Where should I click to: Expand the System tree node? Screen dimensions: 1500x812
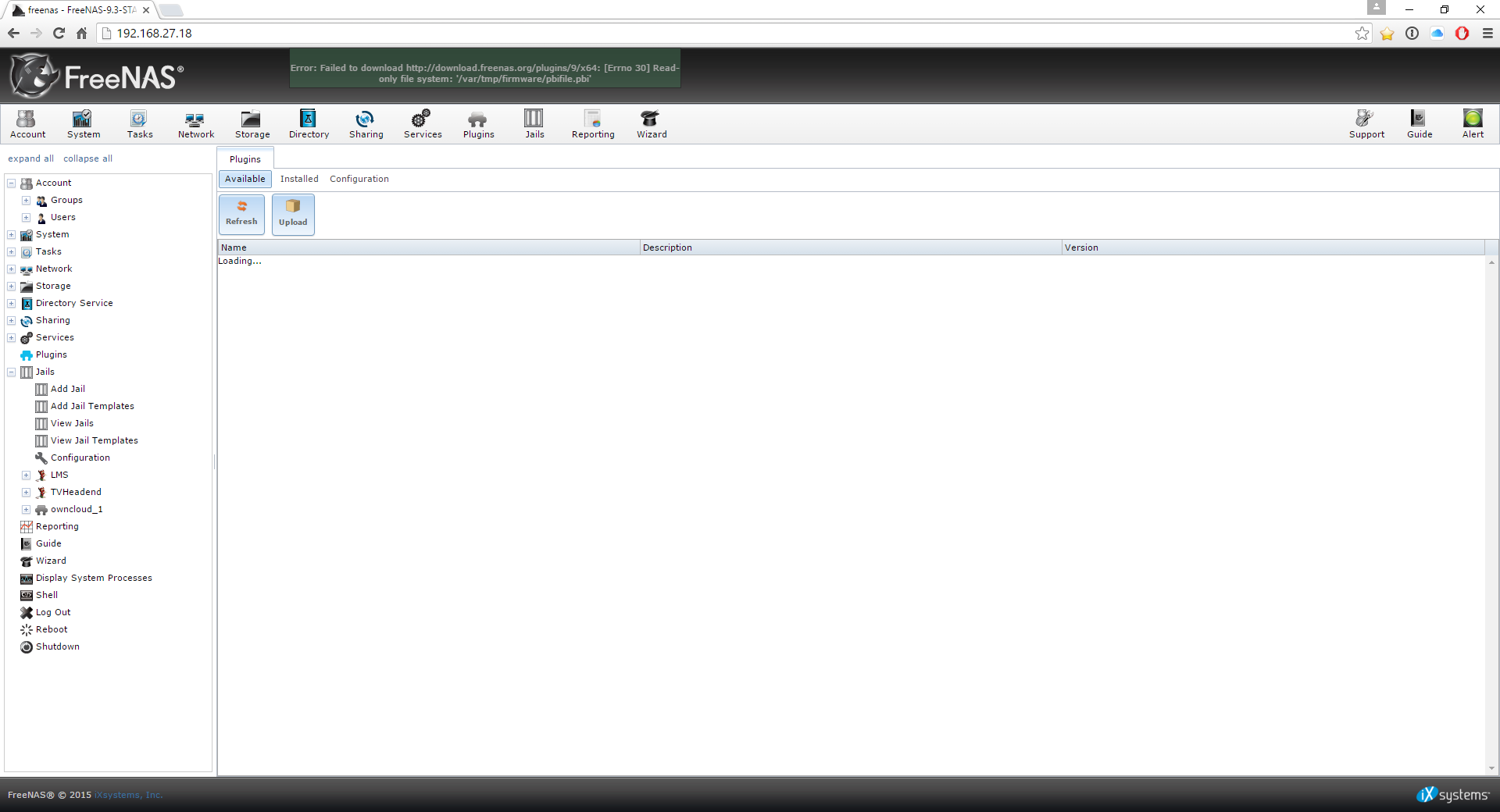[x=12, y=235]
